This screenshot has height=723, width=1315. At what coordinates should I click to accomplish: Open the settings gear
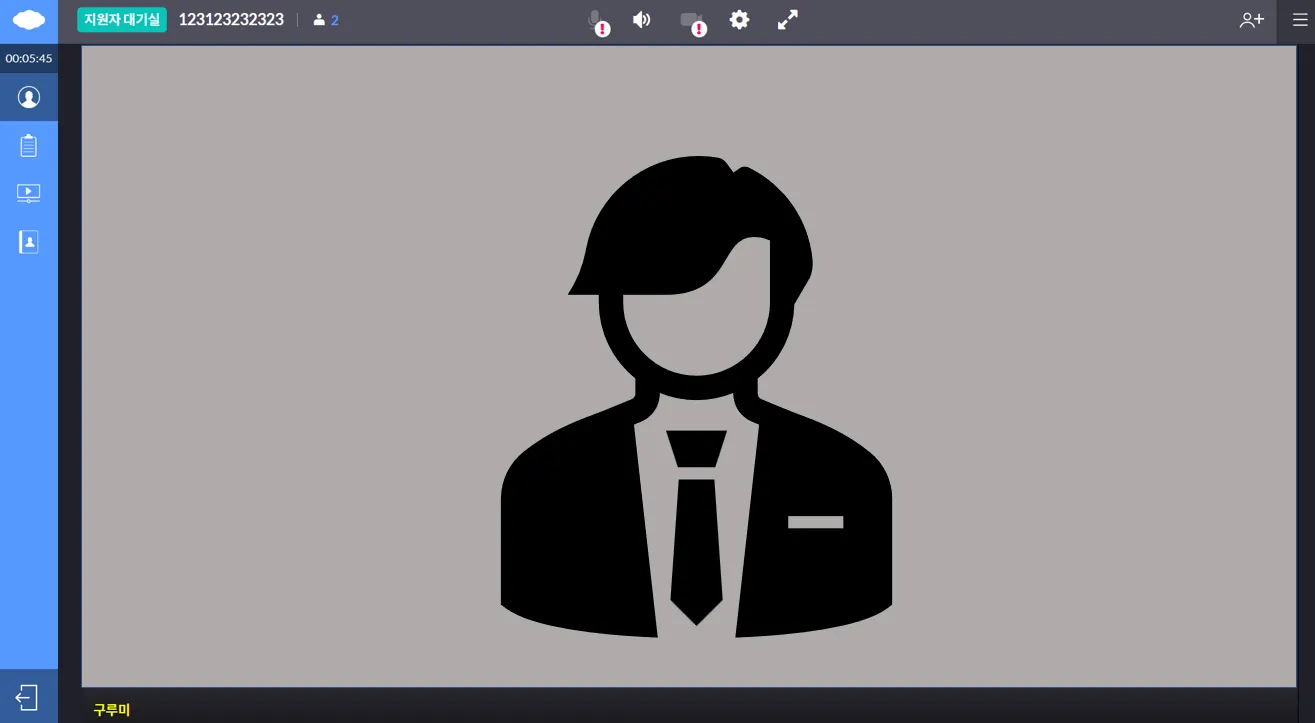click(x=739, y=20)
